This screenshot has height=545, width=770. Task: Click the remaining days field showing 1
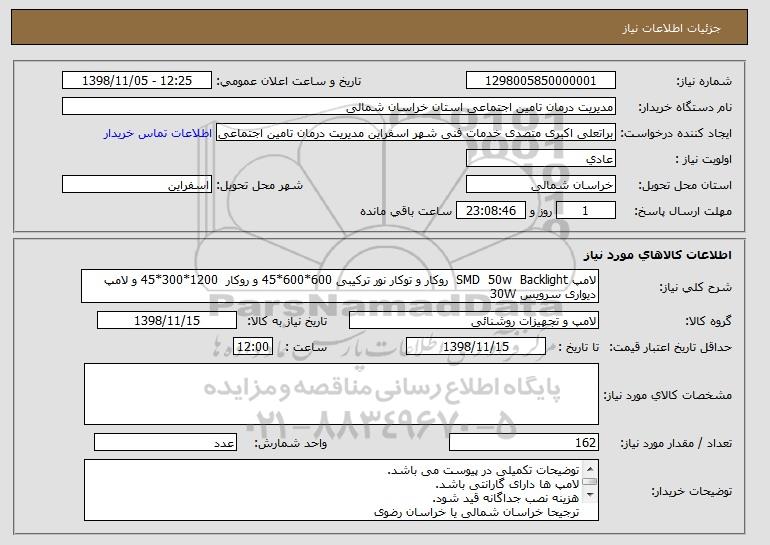point(585,211)
